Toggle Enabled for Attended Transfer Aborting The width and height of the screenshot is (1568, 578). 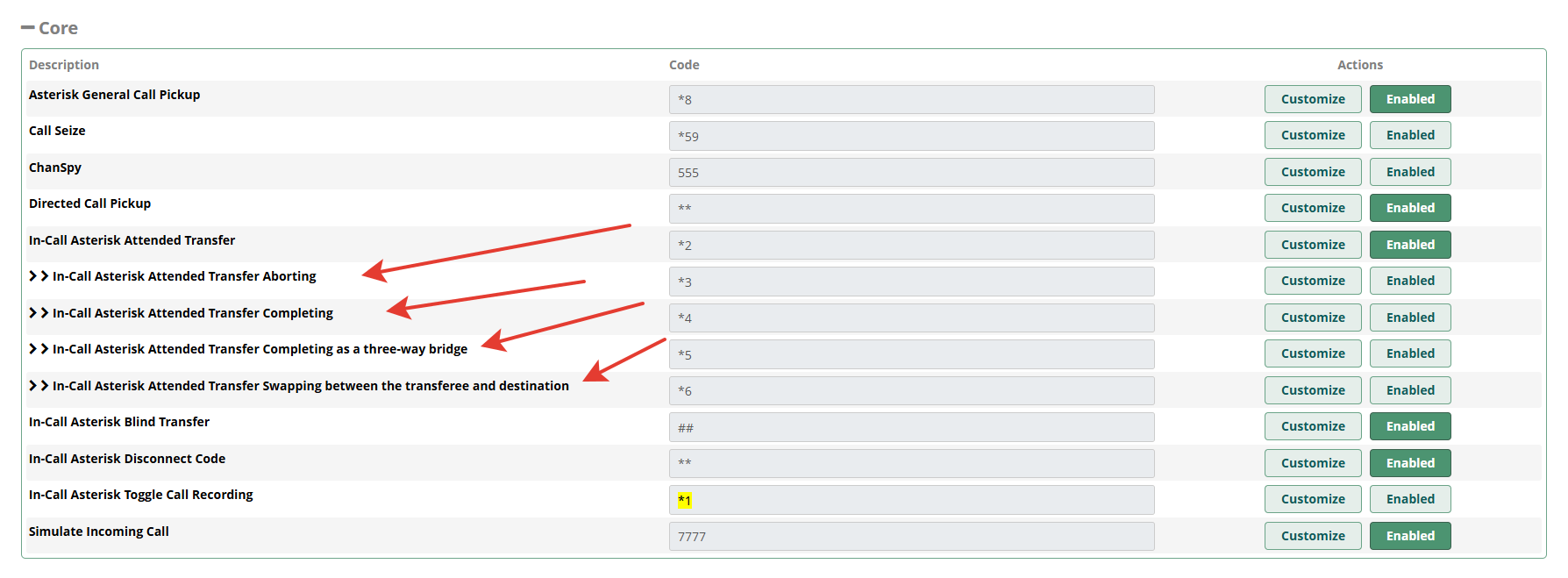(1409, 281)
